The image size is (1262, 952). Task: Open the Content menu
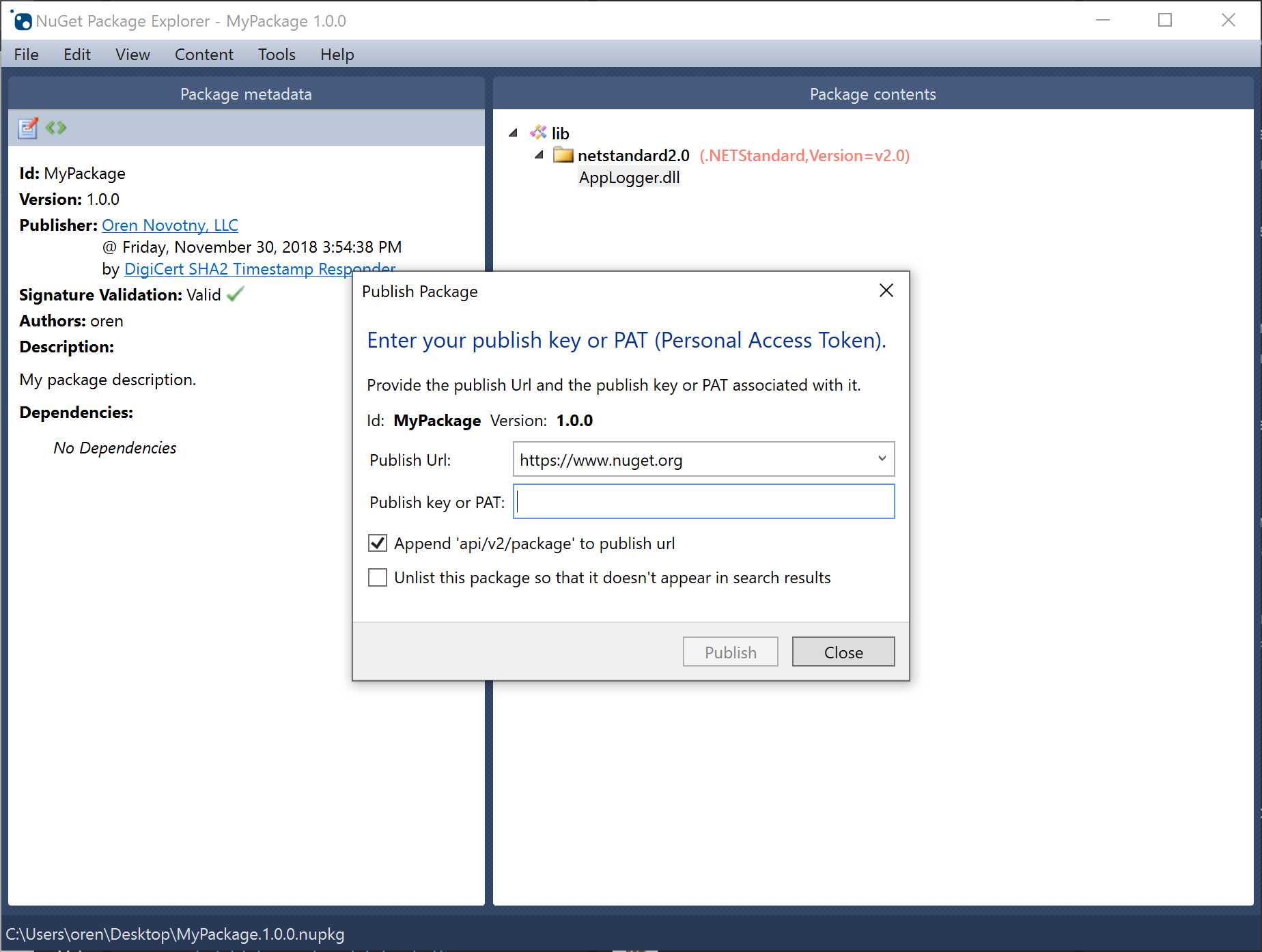click(x=204, y=55)
